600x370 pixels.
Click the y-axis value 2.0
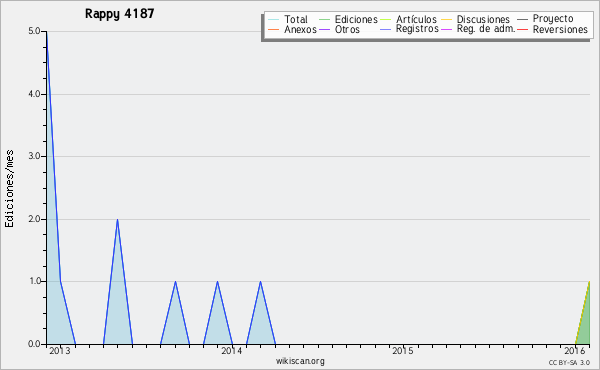click(x=34, y=219)
